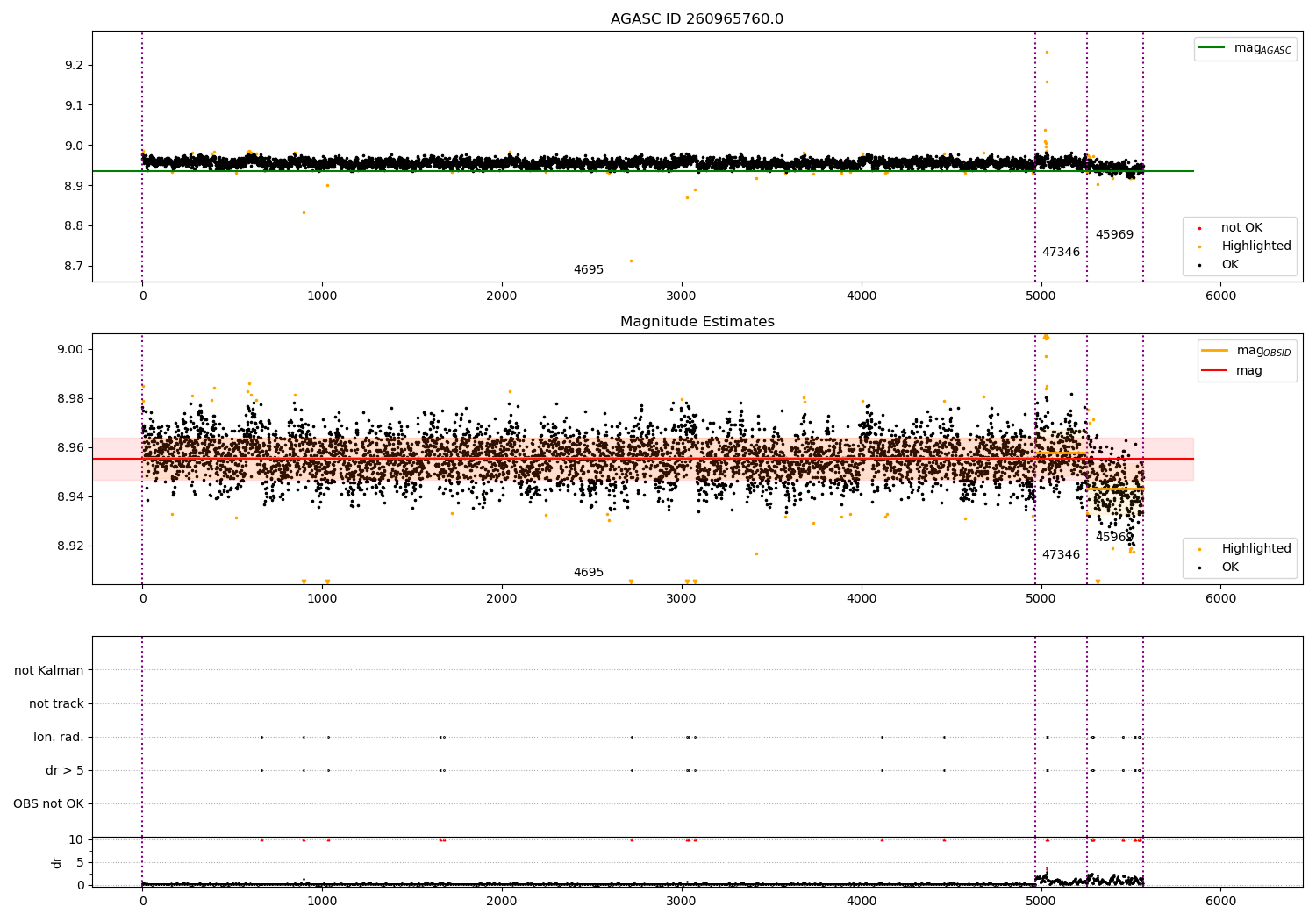Click the 'Magnitude Estimates' subplot title

coord(697,322)
